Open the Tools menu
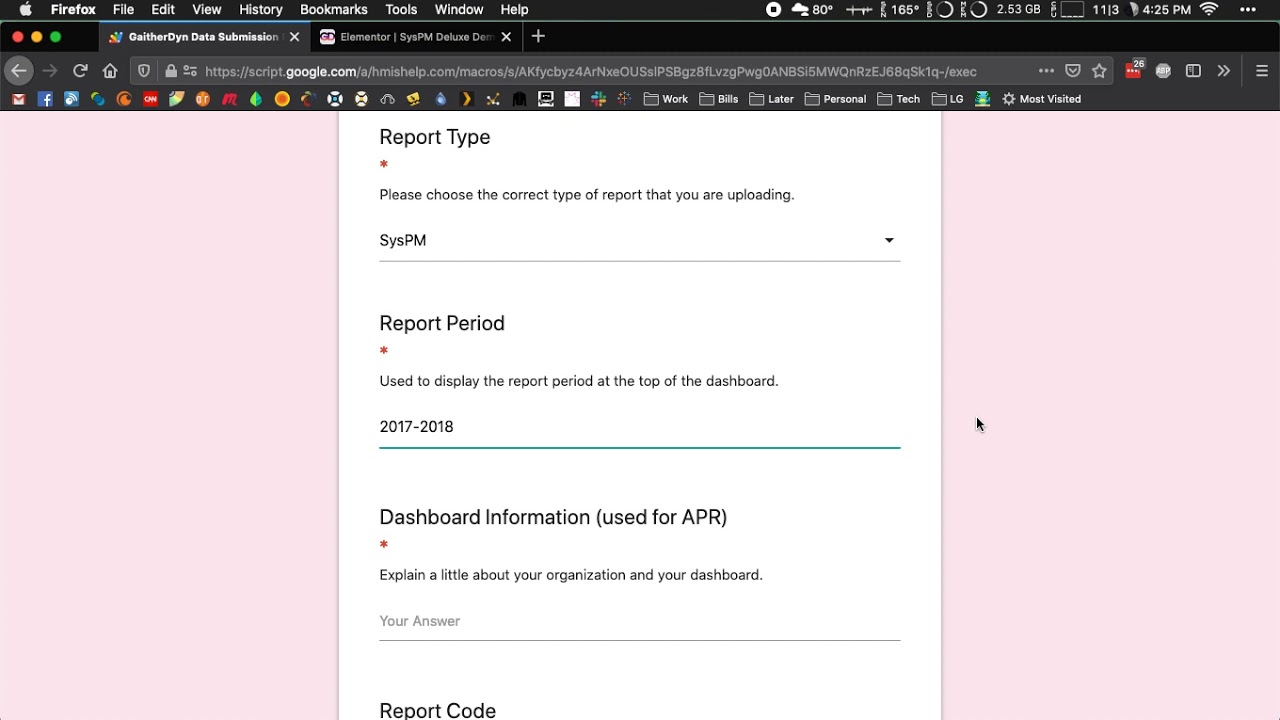1280x720 pixels. pyautogui.click(x=401, y=9)
